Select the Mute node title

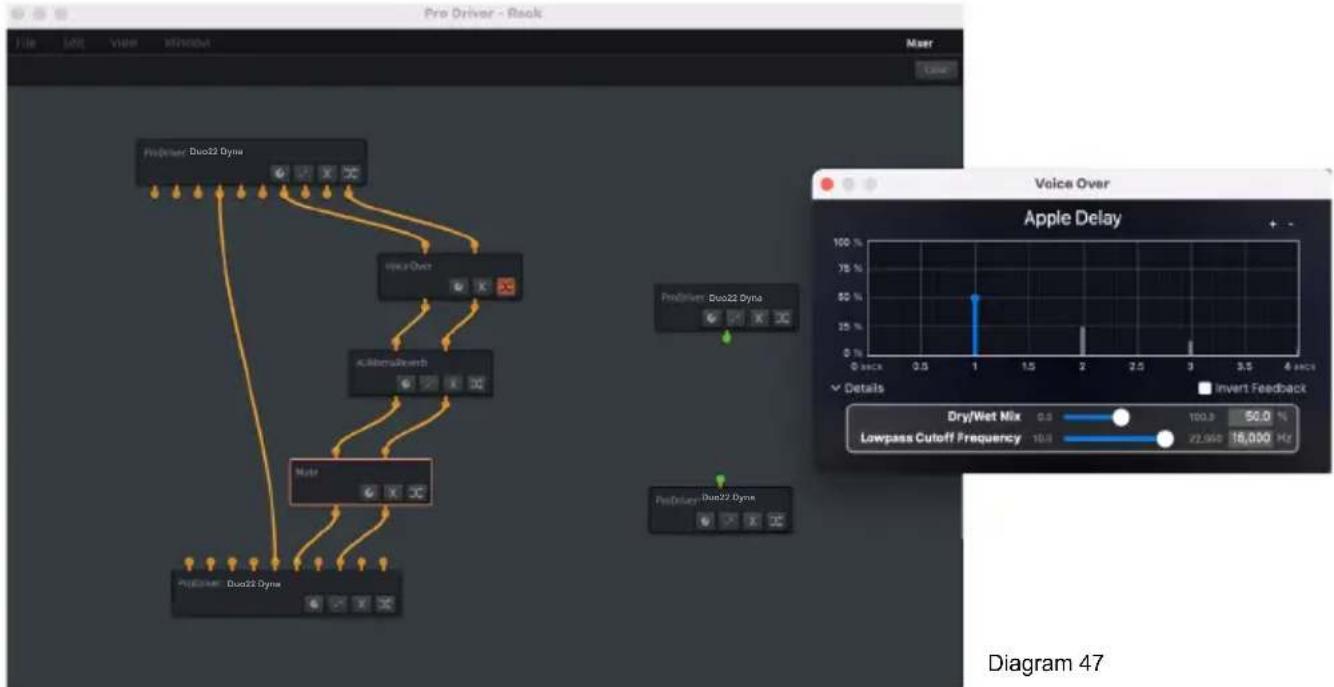point(305,473)
